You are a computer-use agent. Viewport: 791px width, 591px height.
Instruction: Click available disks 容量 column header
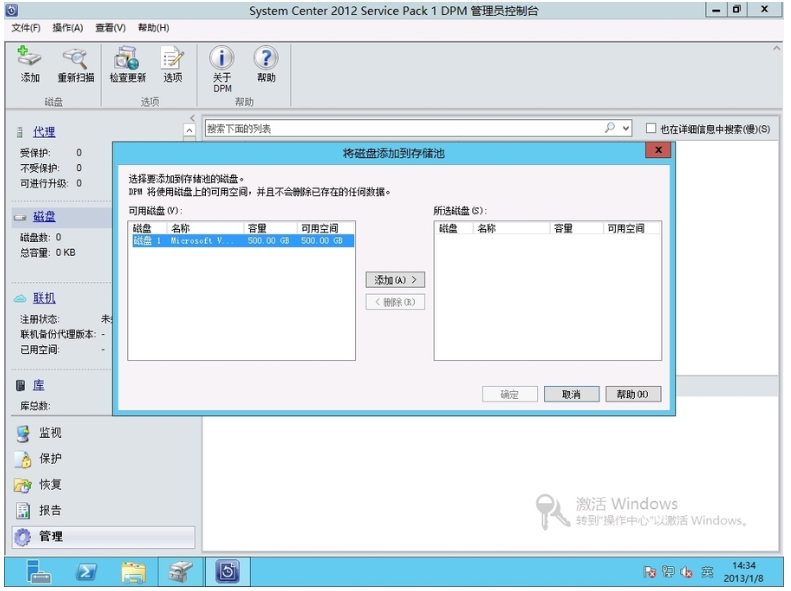click(270, 228)
